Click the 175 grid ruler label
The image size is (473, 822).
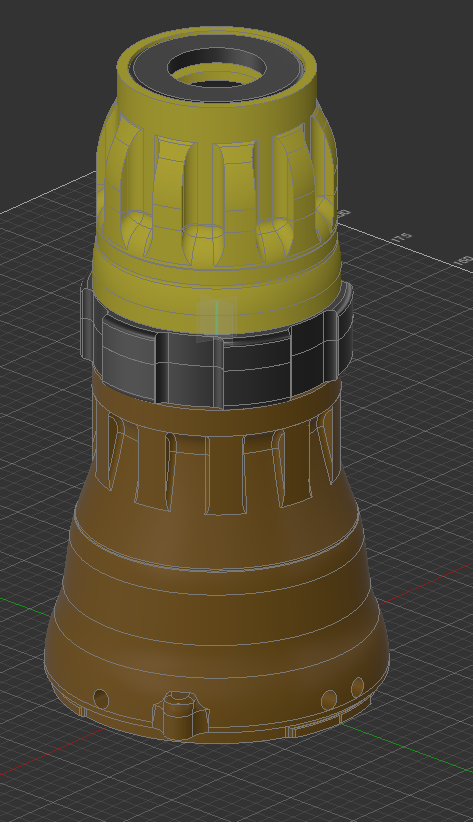pos(402,238)
